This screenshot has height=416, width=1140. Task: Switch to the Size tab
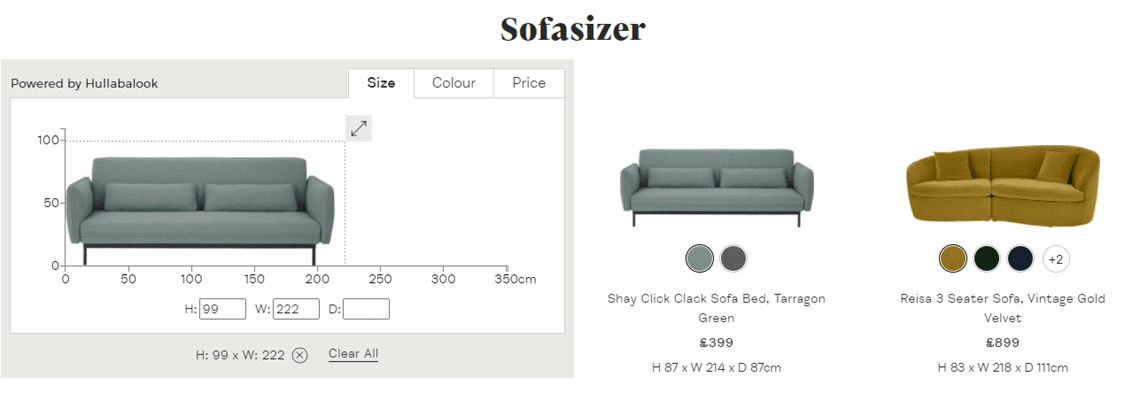381,83
